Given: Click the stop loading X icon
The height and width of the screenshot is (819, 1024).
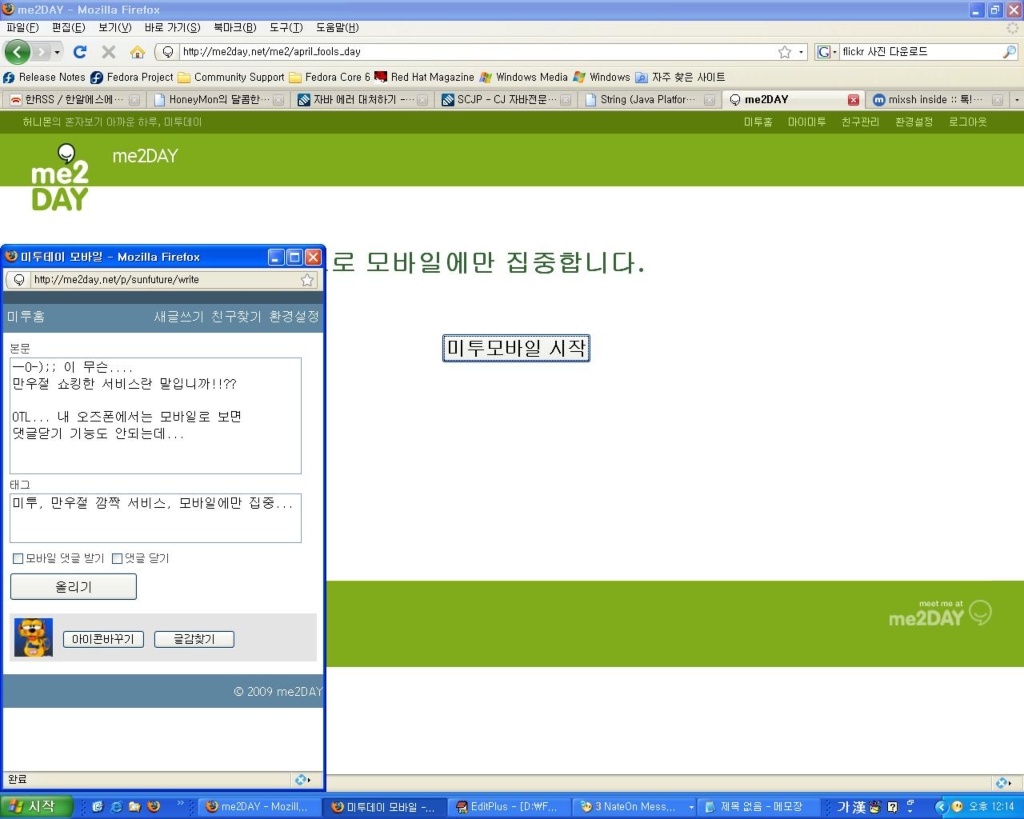Looking at the screenshot, I should 108,52.
